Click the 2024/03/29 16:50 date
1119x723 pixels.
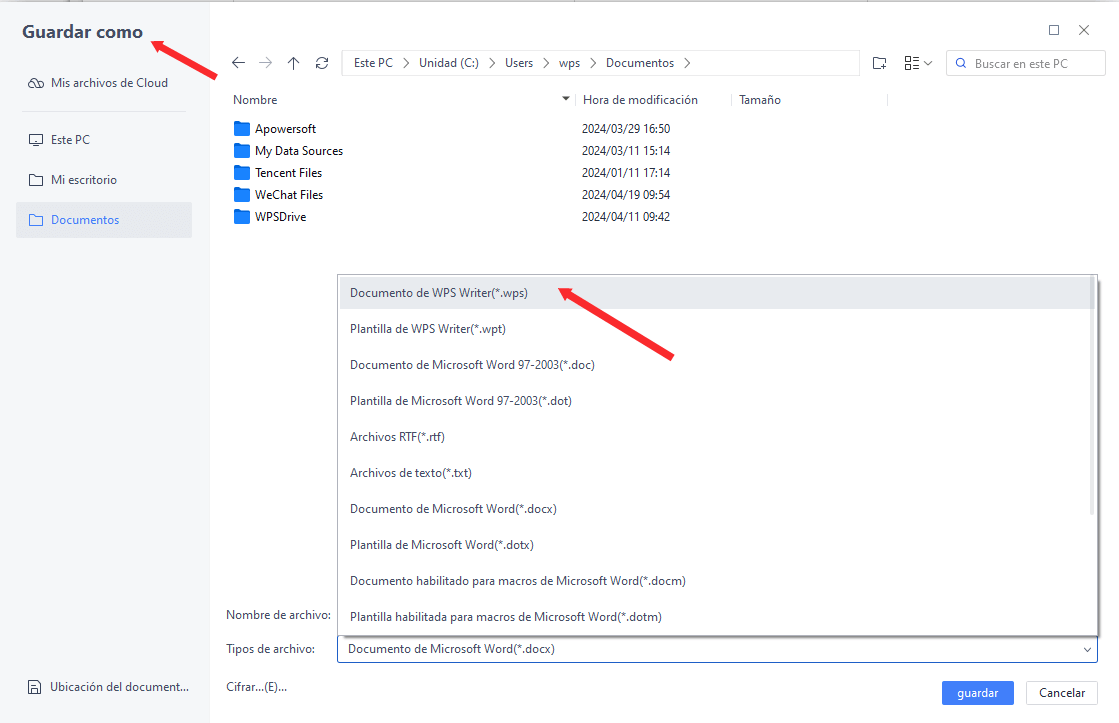tap(626, 128)
